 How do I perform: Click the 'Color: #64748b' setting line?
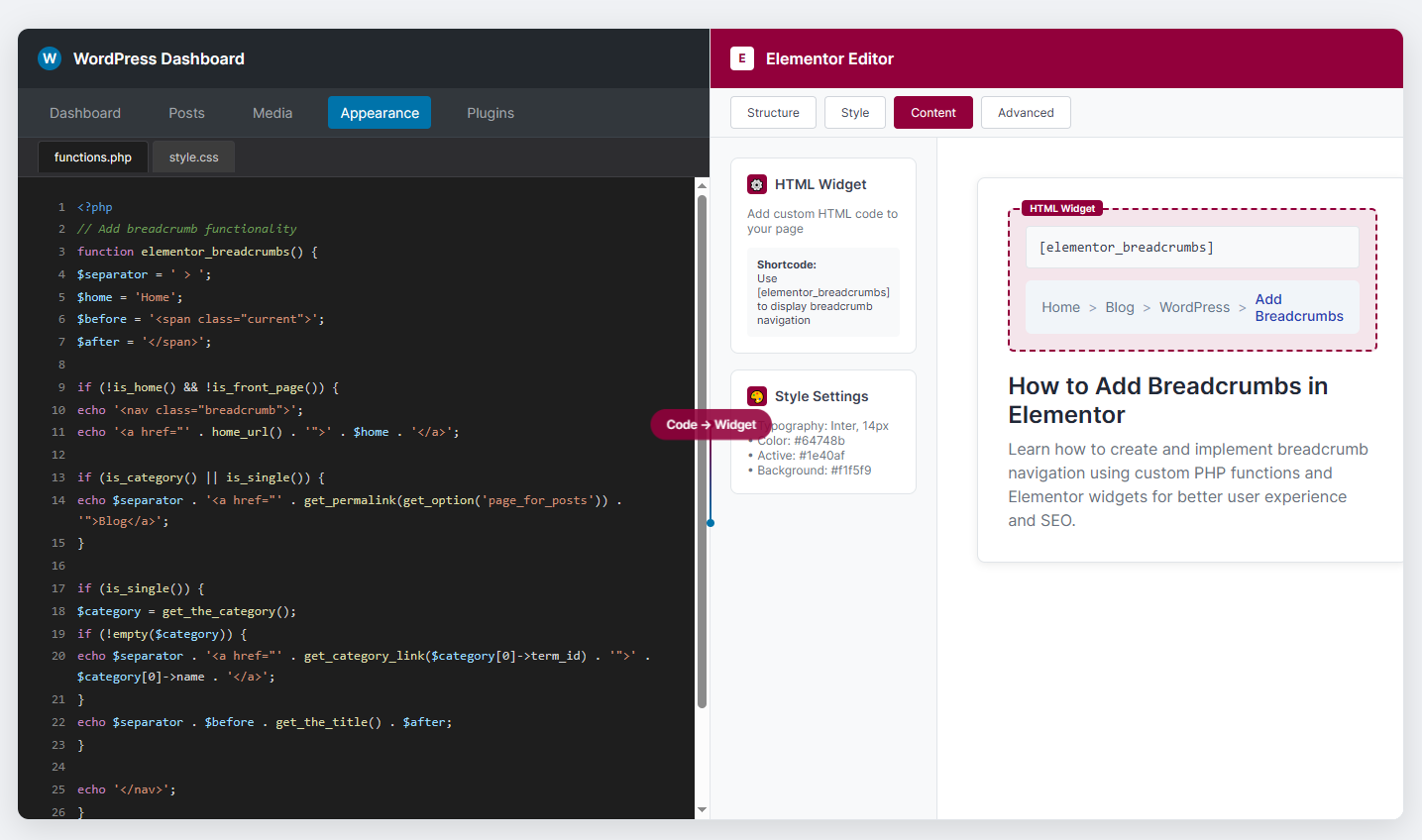pos(797,441)
